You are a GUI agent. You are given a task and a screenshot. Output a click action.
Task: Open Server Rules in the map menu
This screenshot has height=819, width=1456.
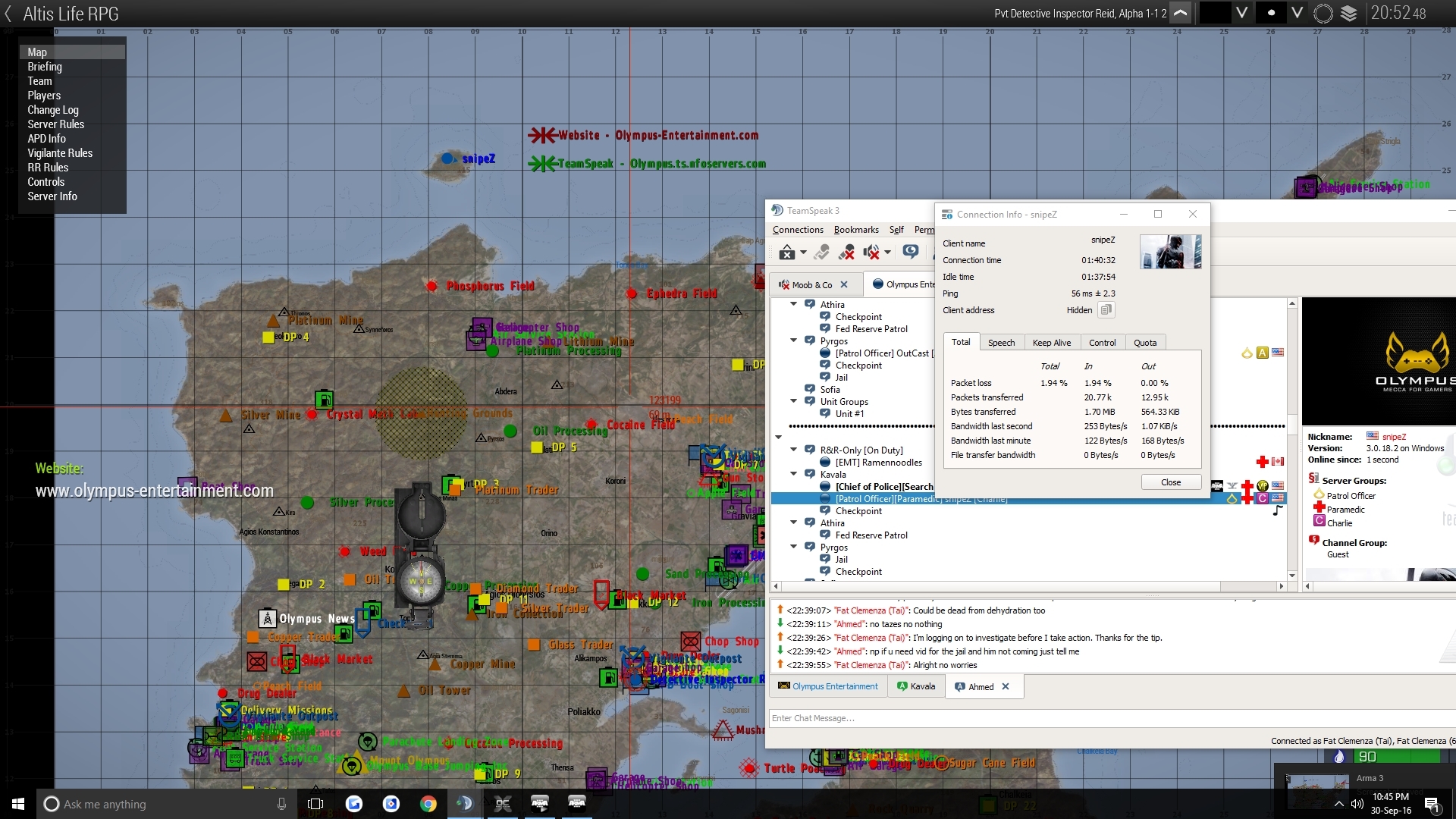56,124
